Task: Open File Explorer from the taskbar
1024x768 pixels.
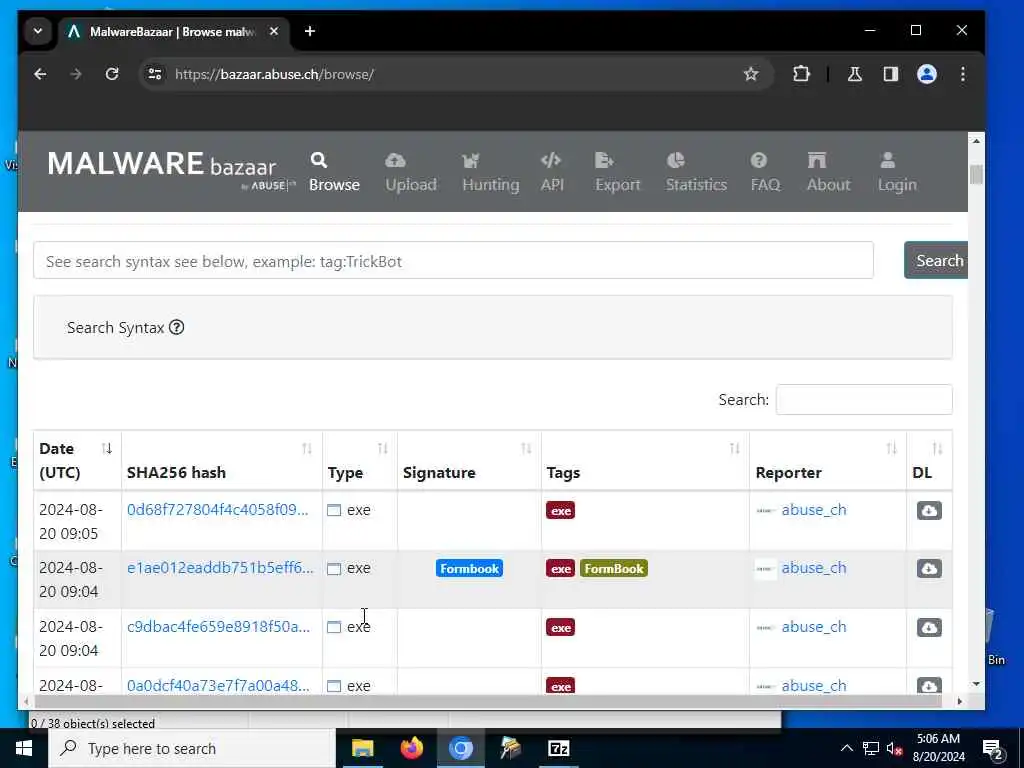Action: 362,748
